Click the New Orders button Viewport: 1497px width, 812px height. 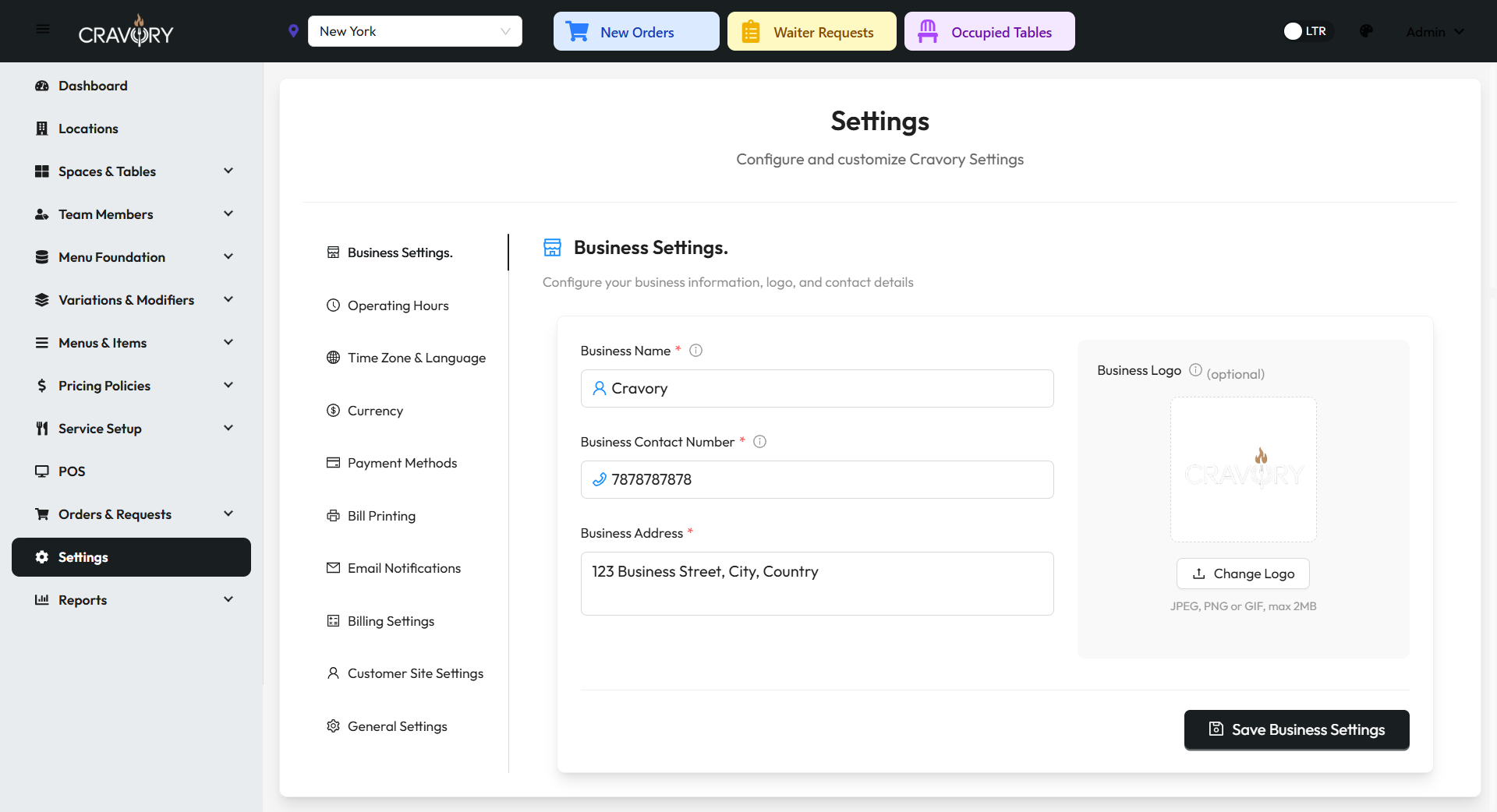tap(636, 31)
